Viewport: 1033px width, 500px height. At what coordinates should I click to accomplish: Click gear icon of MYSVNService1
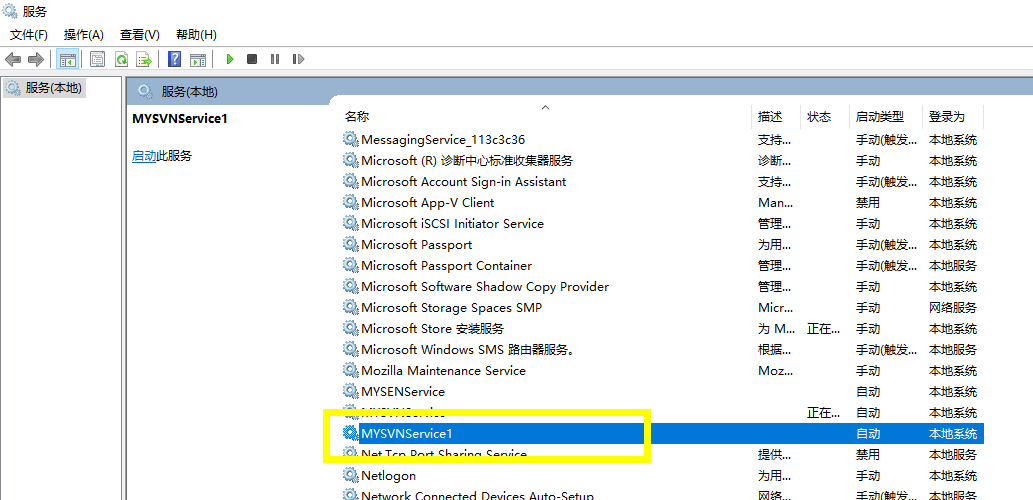coord(350,433)
